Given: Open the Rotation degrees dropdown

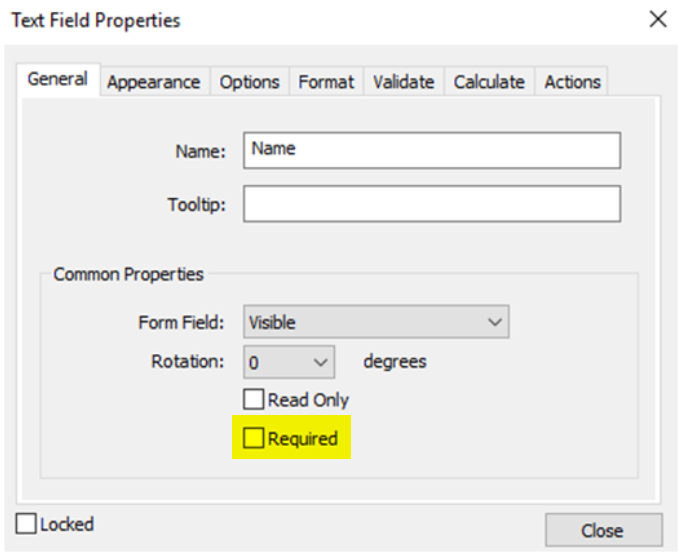Looking at the screenshot, I should (289, 362).
